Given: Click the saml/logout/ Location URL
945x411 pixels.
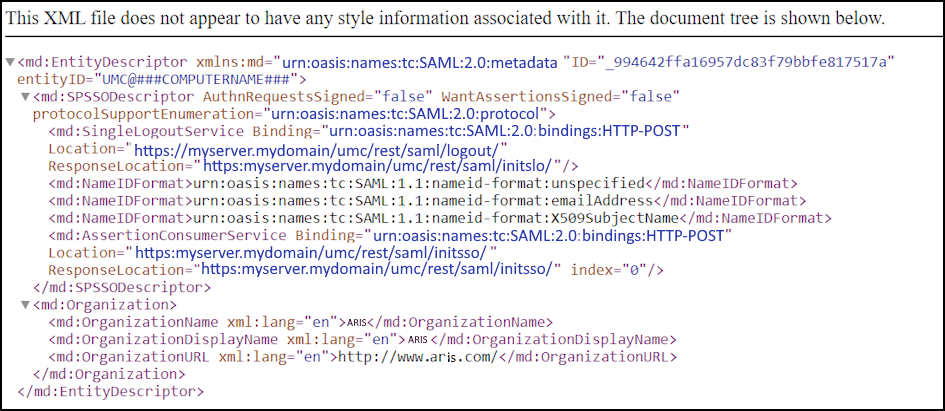Looking at the screenshot, I should tap(317, 149).
